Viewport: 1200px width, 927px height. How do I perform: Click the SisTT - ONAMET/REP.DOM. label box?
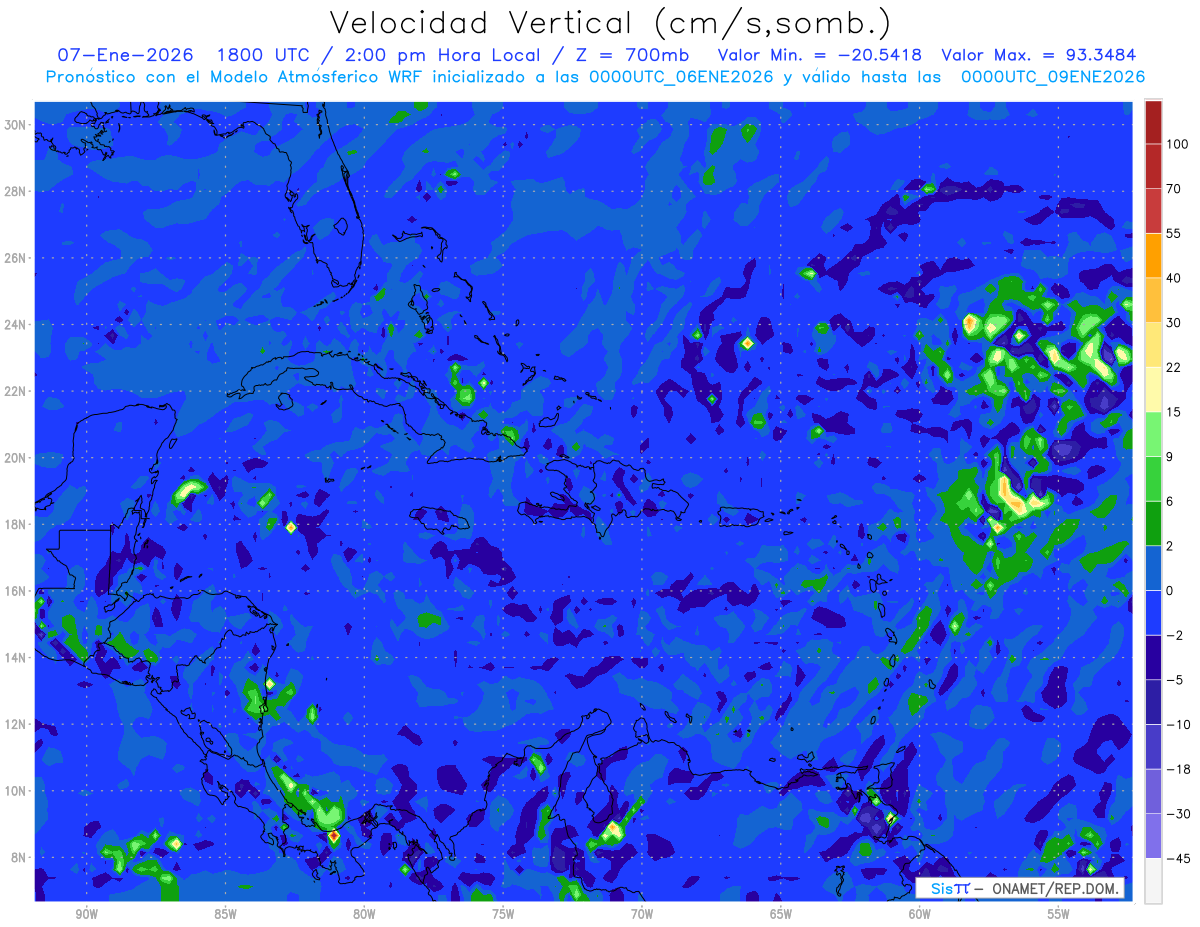pos(1020,888)
